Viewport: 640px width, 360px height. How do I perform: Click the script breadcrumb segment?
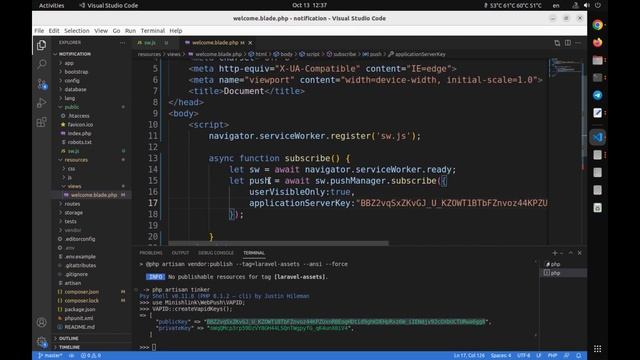[x=309, y=54]
